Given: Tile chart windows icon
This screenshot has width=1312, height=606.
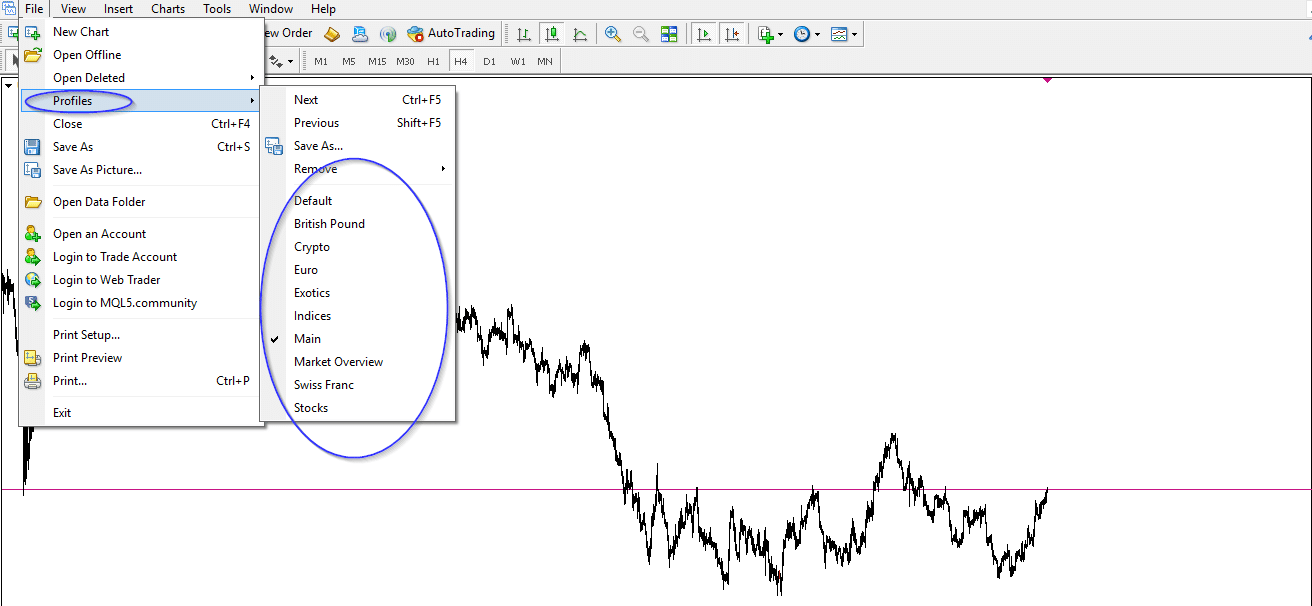Looking at the screenshot, I should pos(669,34).
